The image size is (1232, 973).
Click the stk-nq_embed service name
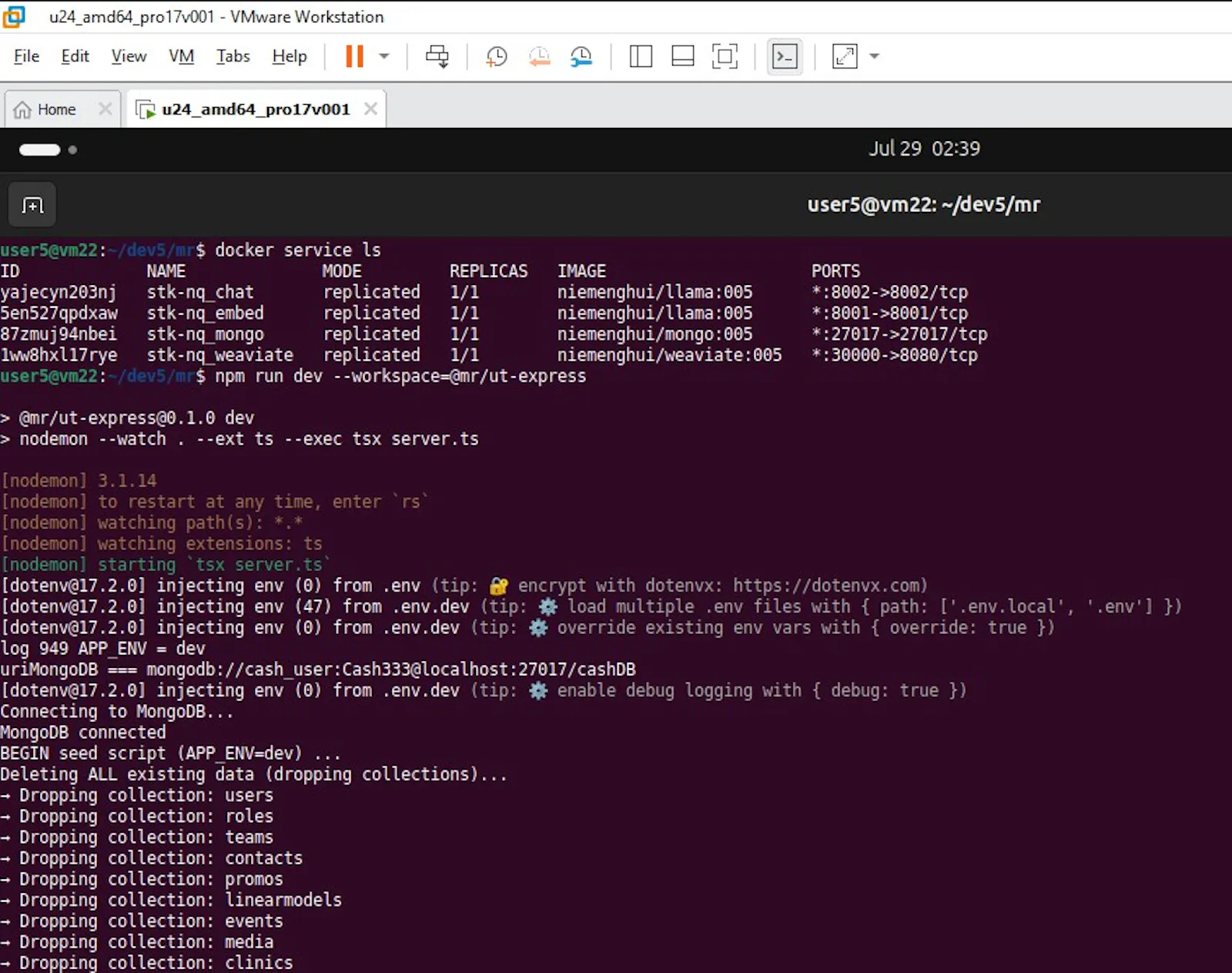point(205,313)
